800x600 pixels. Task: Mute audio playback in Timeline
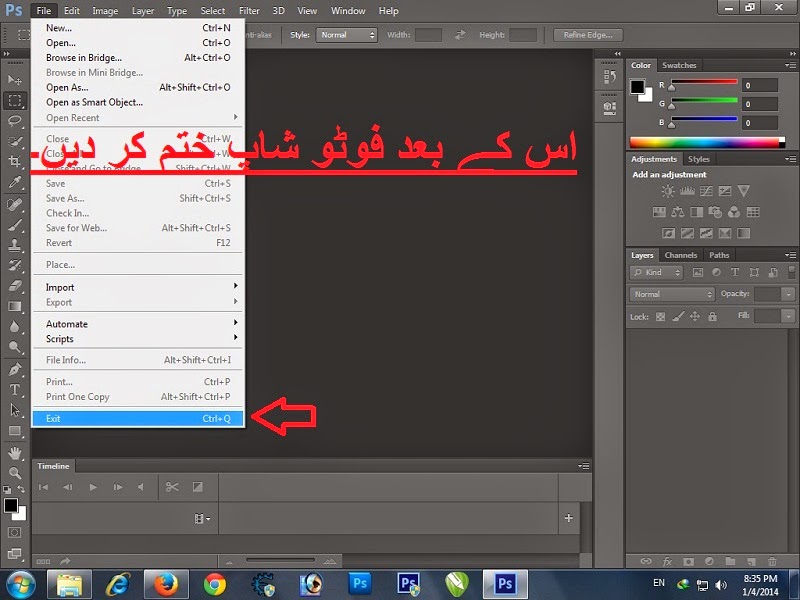[x=141, y=487]
